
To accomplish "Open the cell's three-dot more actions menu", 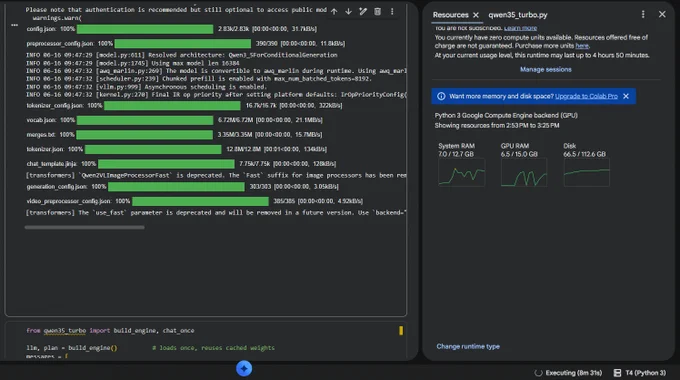I will (392, 12).
